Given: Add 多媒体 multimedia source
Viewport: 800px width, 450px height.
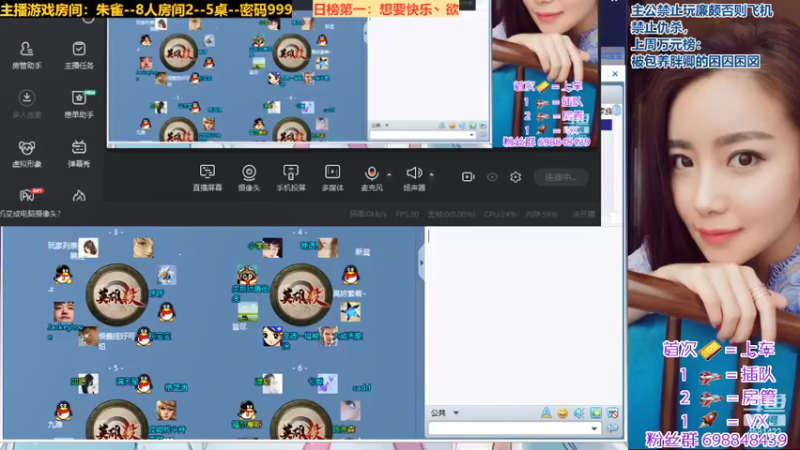Looking at the screenshot, I should [x=332, y=178].
